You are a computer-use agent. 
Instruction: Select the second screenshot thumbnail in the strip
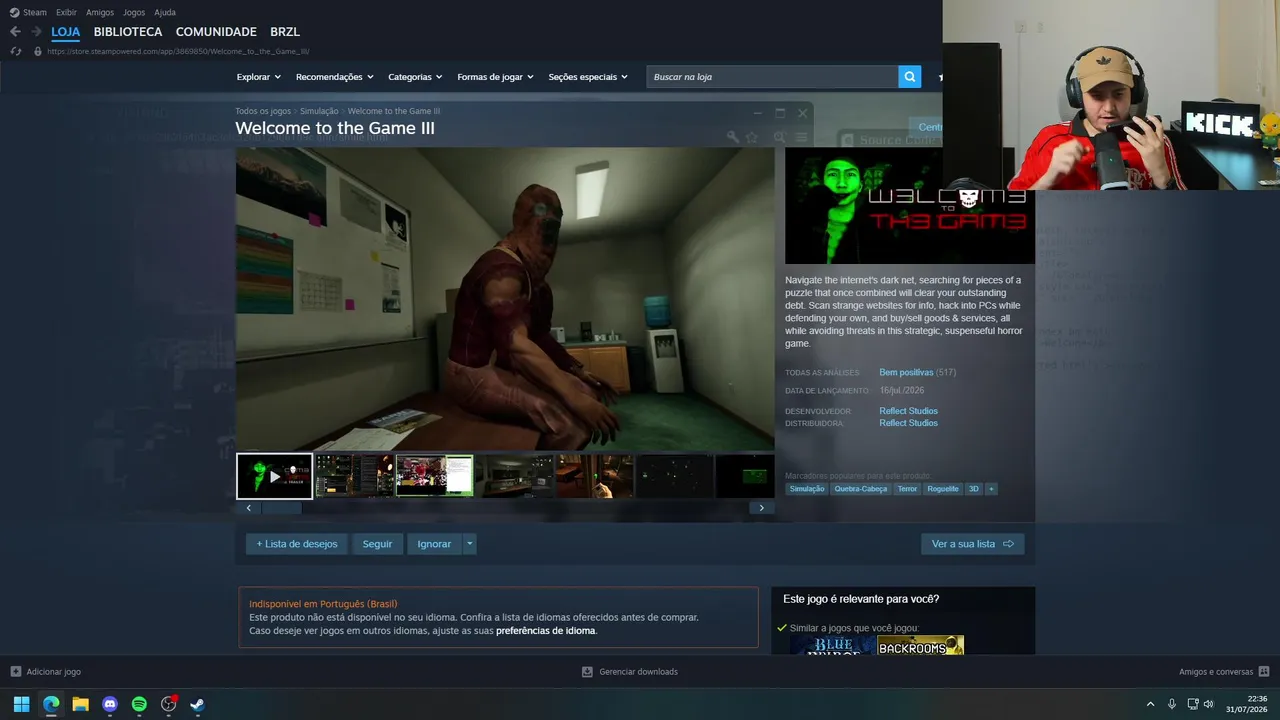[x=354, y=476]
